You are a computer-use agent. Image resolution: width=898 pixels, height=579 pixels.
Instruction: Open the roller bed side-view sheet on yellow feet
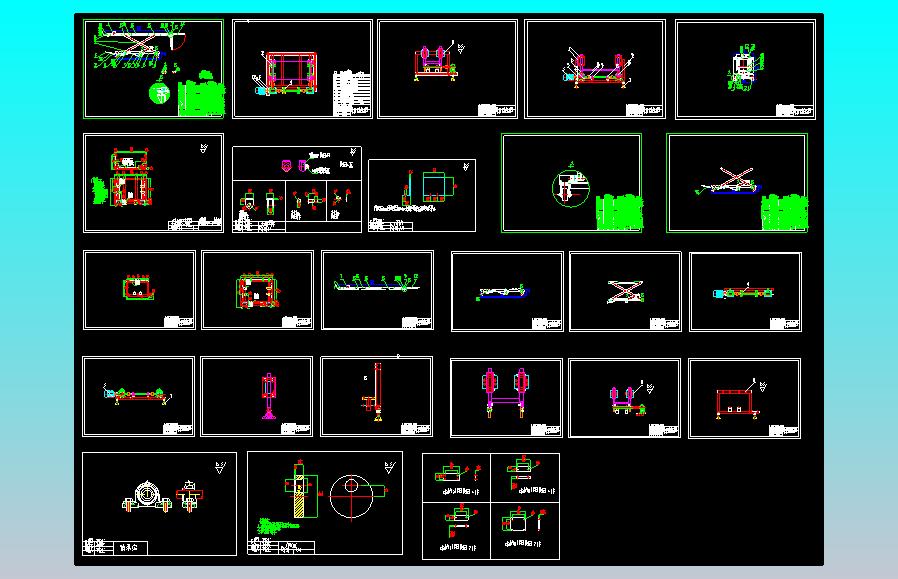point(139,396)
